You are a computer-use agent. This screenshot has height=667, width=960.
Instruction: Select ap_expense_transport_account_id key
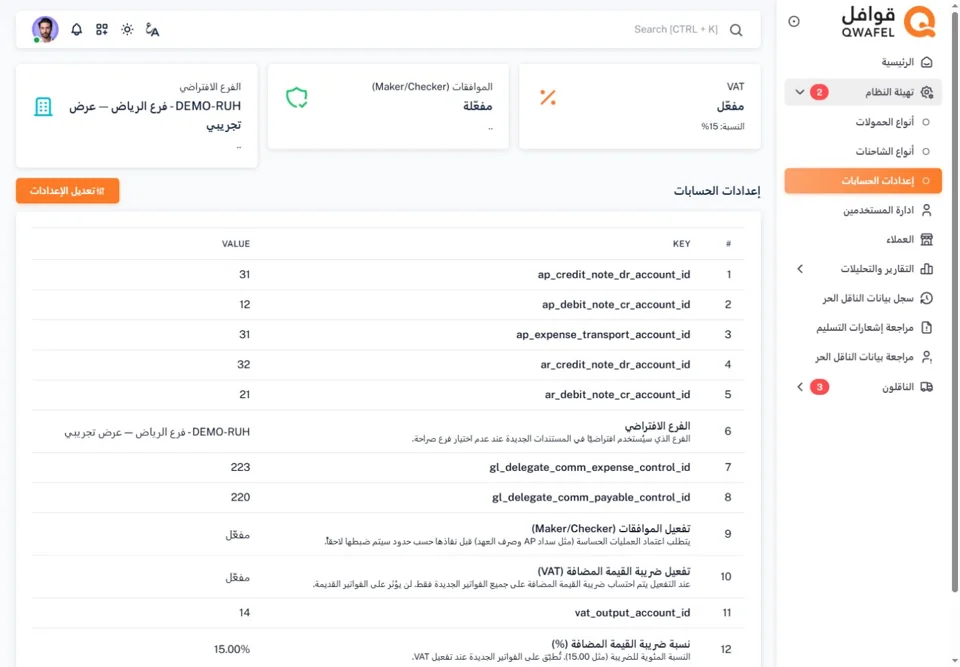[603, 334]
